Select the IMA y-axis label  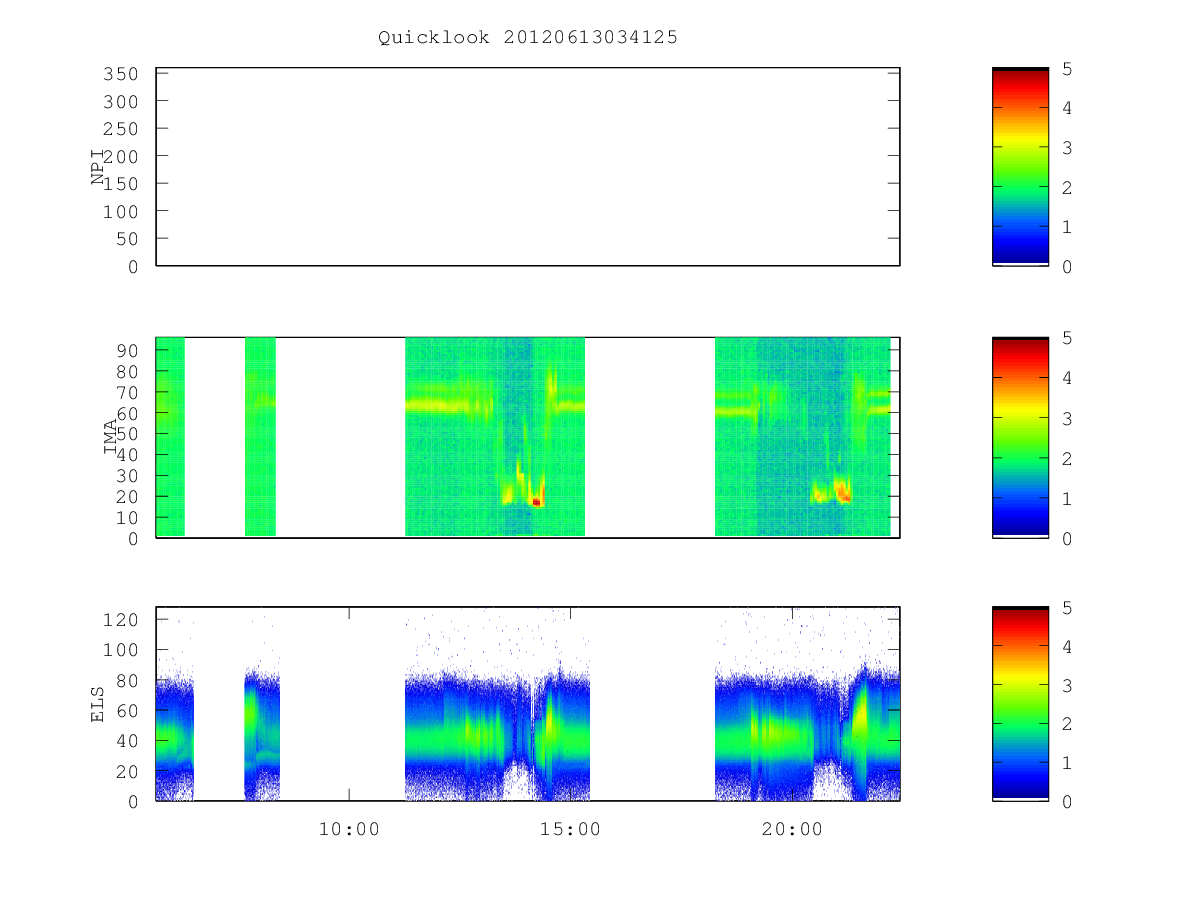[111, 437]
